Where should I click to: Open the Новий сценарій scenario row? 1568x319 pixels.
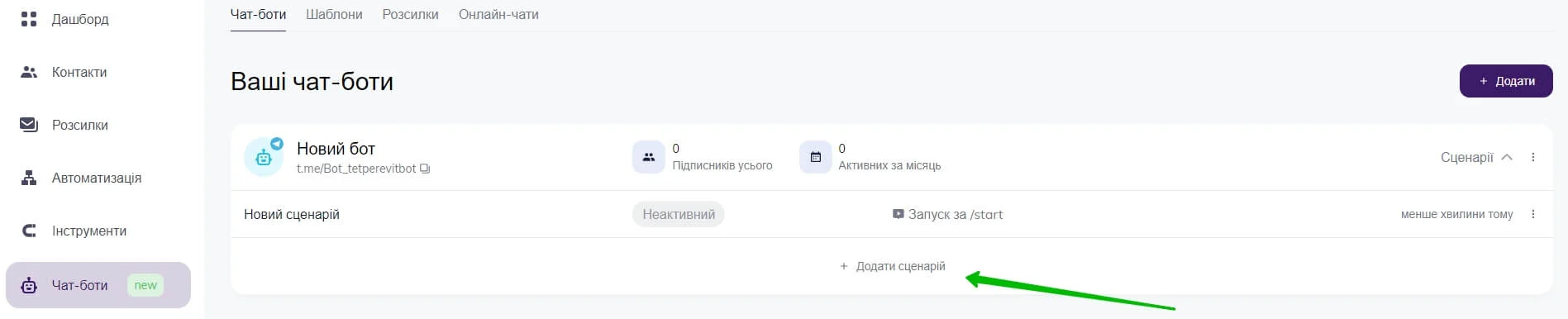click(x=892, y=214)
